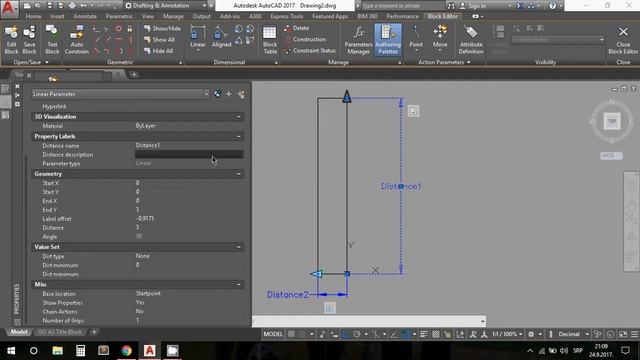
Task: Open the View ribbon tab
Action: click(148, 16)
